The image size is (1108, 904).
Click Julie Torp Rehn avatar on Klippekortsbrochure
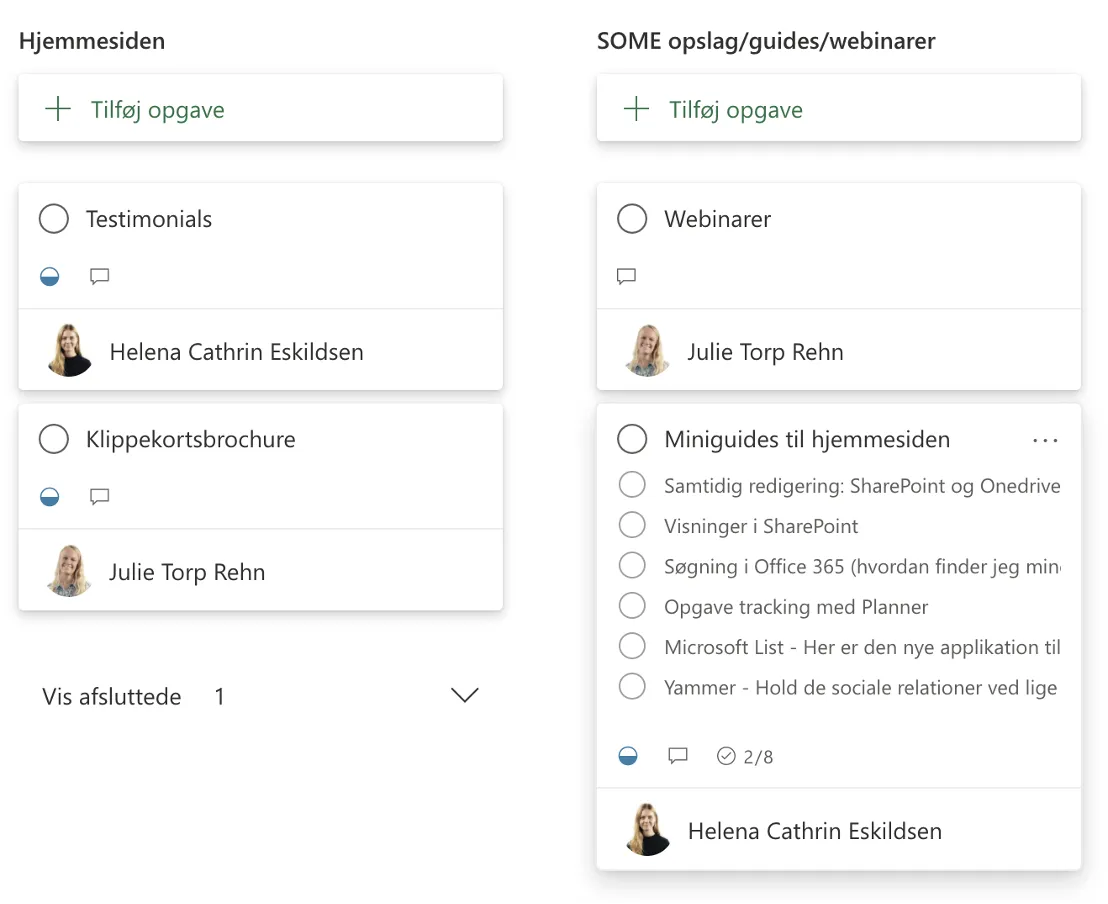69,571
